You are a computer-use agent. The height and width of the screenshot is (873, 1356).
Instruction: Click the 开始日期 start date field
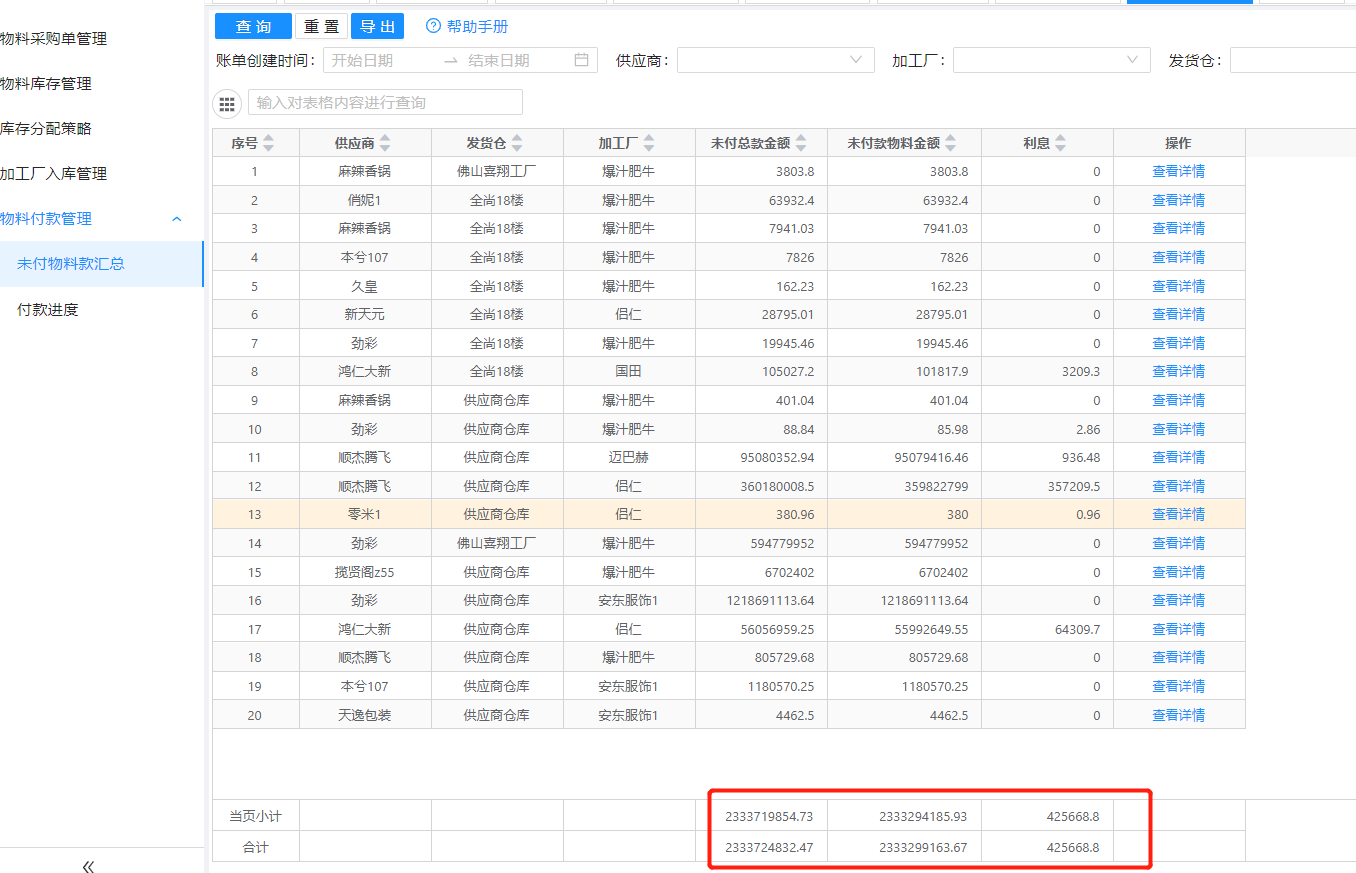(x=380, y=60)
